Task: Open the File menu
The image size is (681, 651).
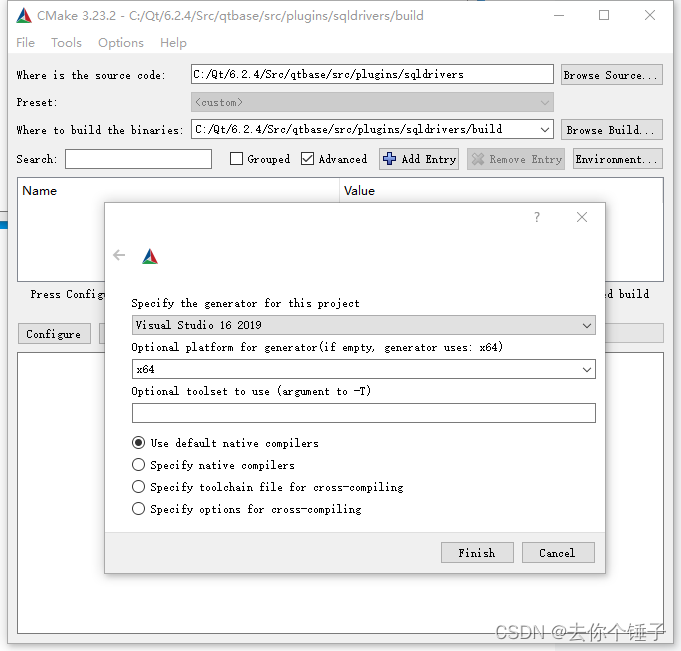Action: click(25, 43)
